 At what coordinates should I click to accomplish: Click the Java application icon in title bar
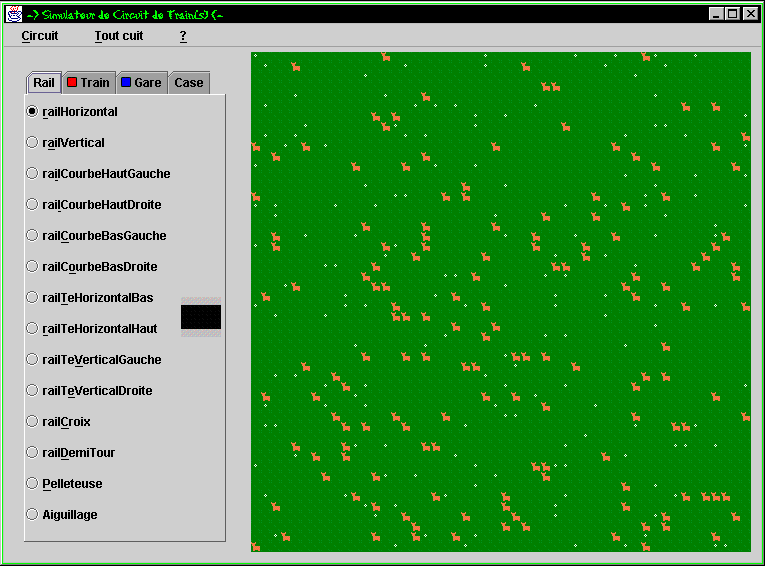click(x=12, y=14)
